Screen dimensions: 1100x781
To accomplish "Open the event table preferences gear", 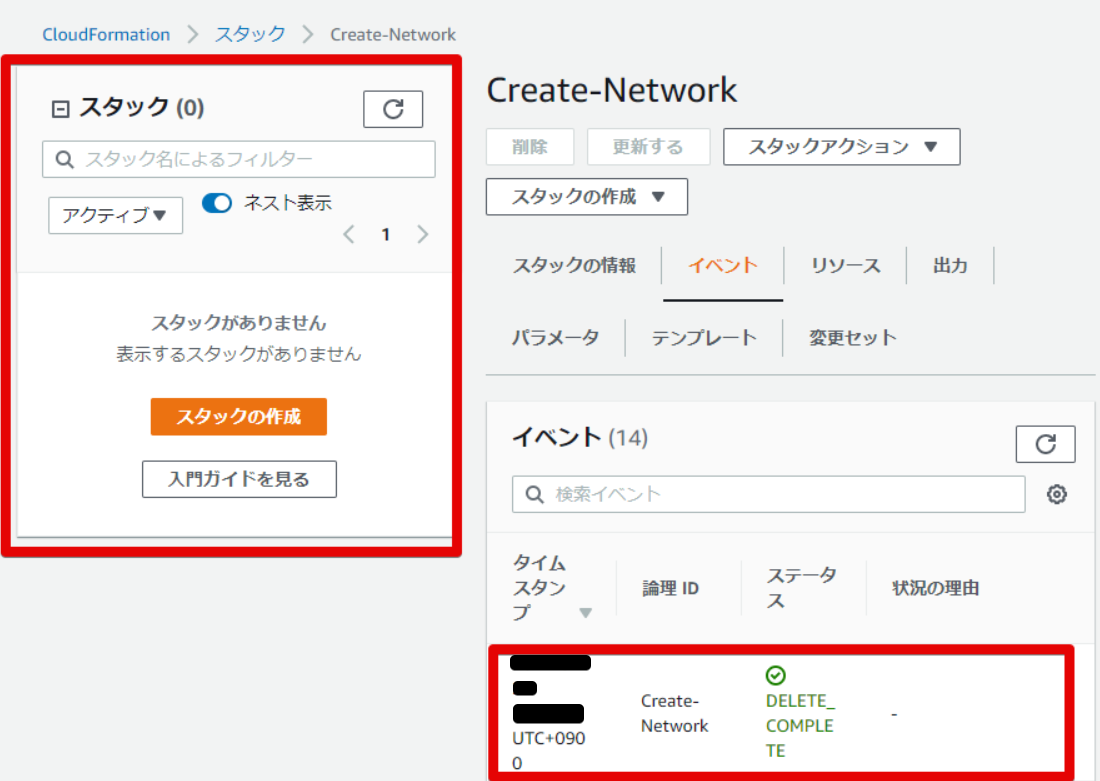I will [1057, 494].
